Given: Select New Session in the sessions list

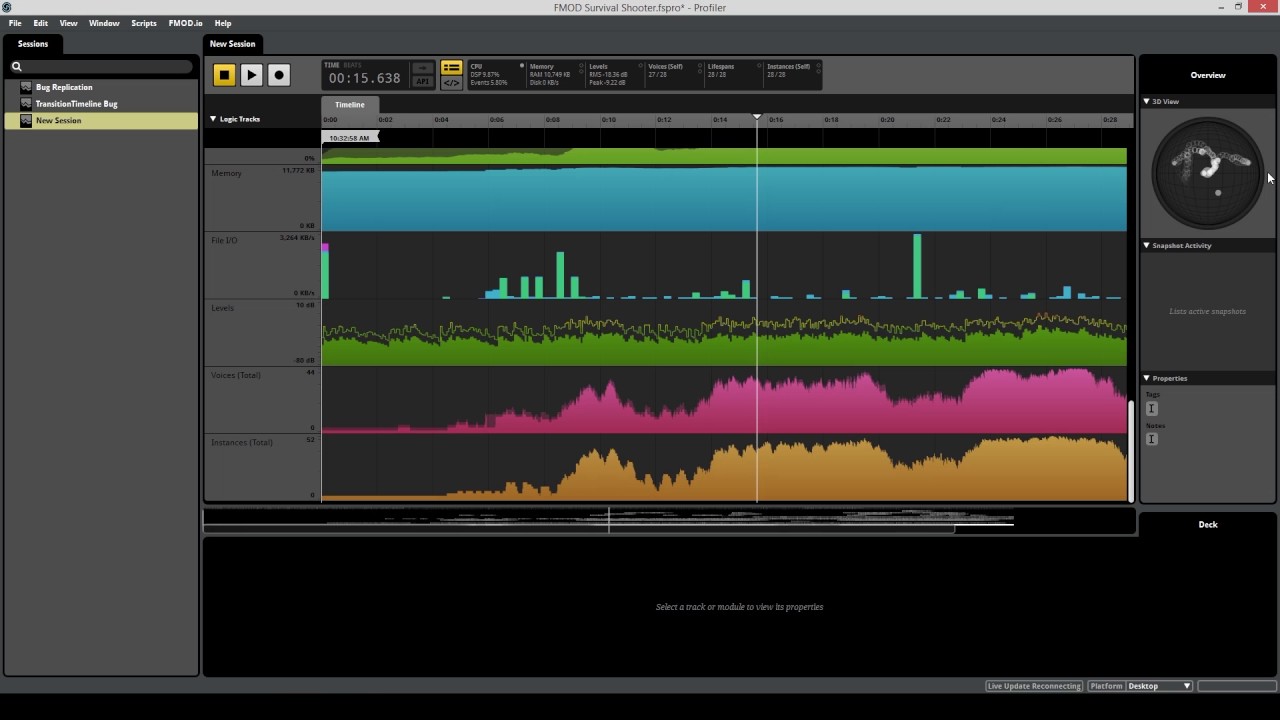Looking at the screenshot, I should click(x=101, y=120).
